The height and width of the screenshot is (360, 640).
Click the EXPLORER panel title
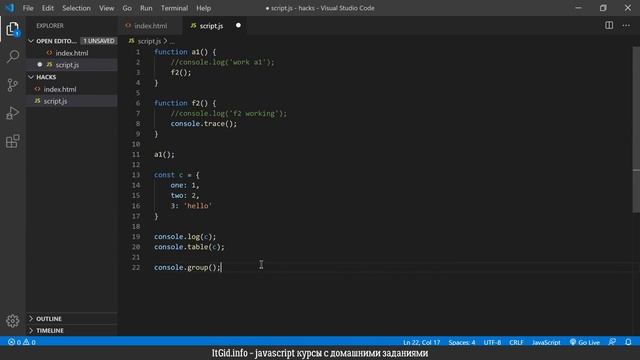click(50, 26)
